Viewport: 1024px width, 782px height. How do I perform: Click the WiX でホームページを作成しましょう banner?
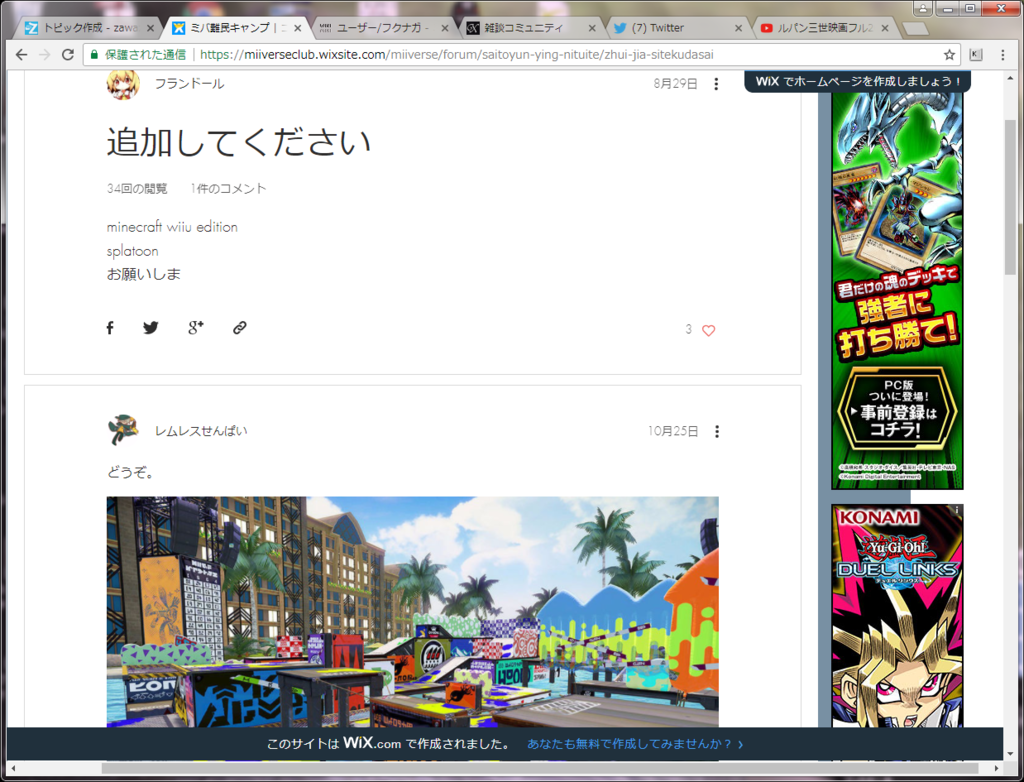point(857,82)
